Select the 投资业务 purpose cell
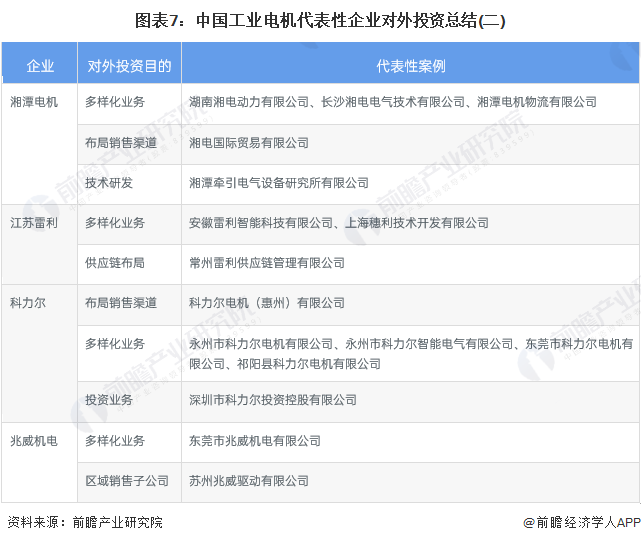Viewport: 641px width, 543px height. tap(109, 400)
